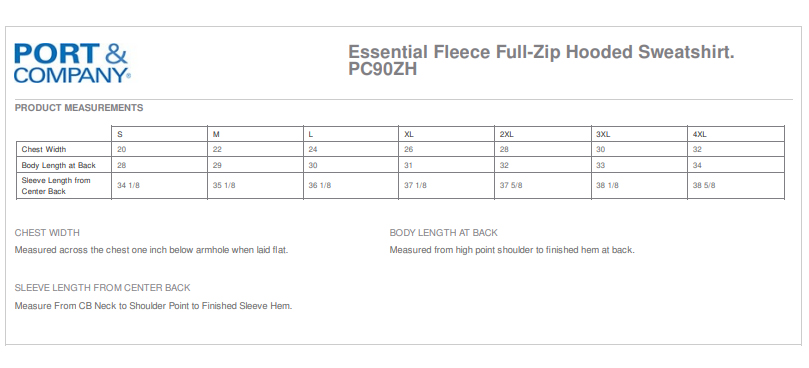Click the text about measuring below armhole
Viewport: 809px width, 368px height.
click(152, 250)
